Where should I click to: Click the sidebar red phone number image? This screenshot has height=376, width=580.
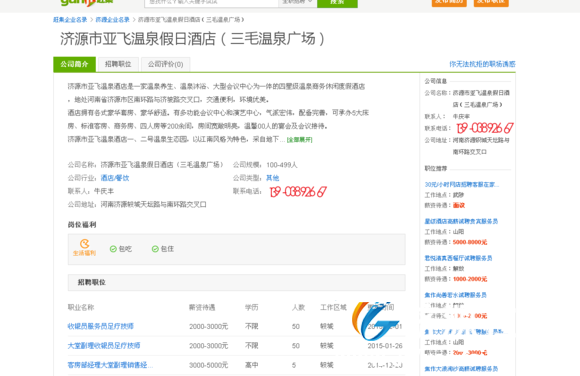[x=485, y=128]
